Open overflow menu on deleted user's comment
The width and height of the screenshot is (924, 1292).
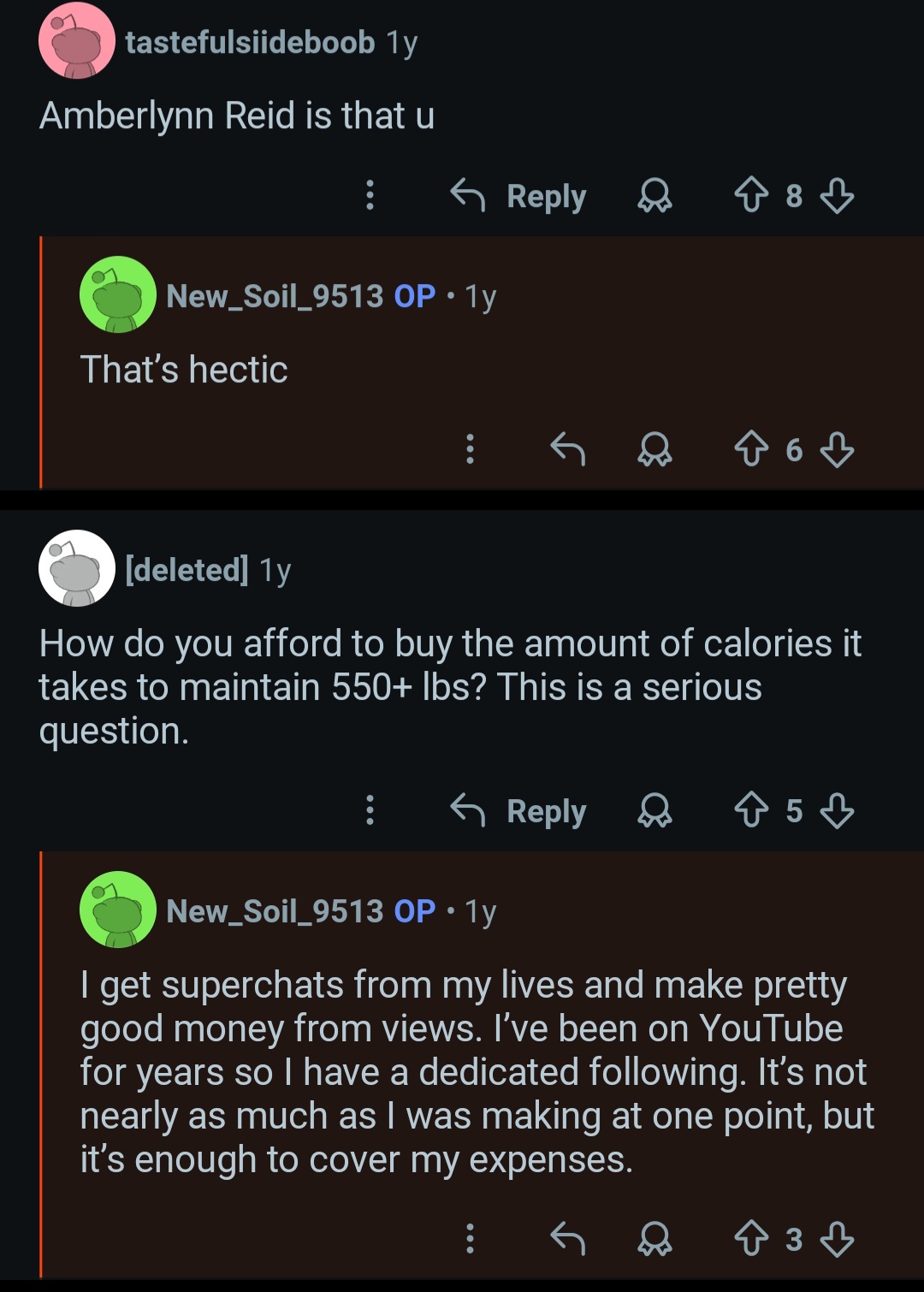pyautogui.click(x=370, y=809)
